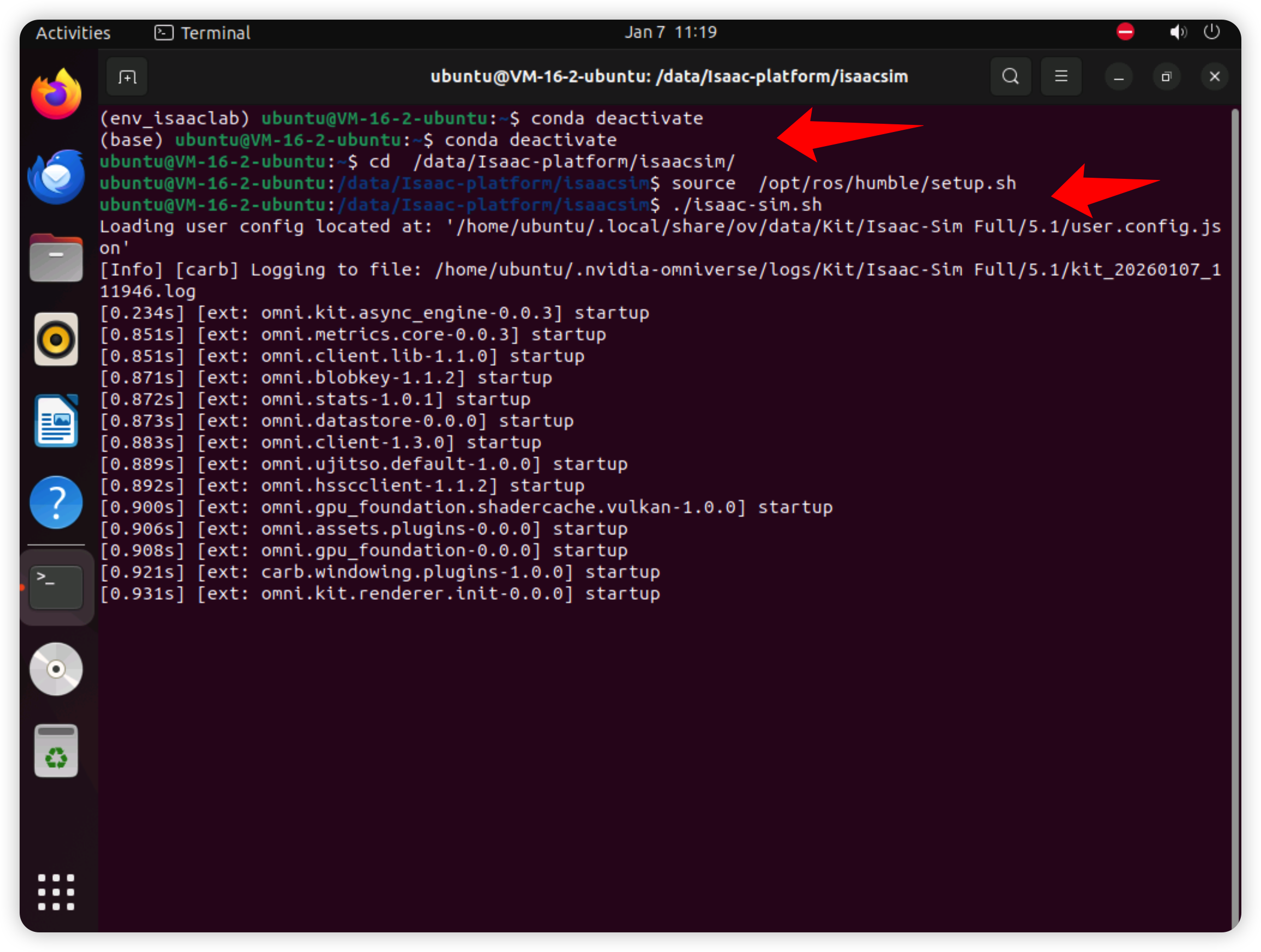
Task: Open volume control in system tray
Action: pos(1177,33)
